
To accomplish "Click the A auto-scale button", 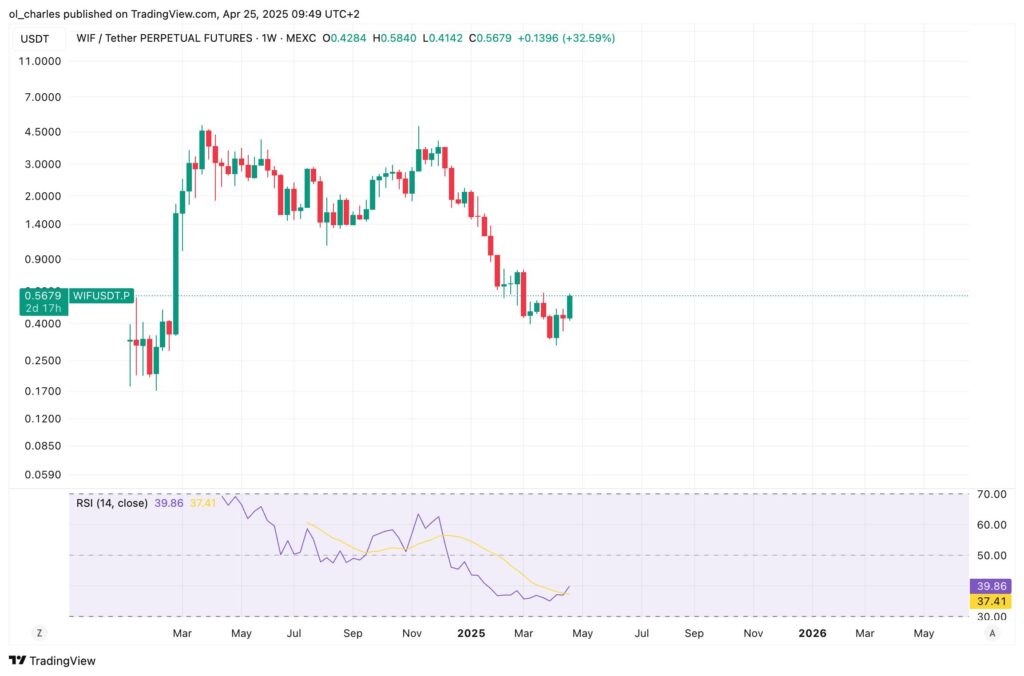I will click(x=993, y=633).
